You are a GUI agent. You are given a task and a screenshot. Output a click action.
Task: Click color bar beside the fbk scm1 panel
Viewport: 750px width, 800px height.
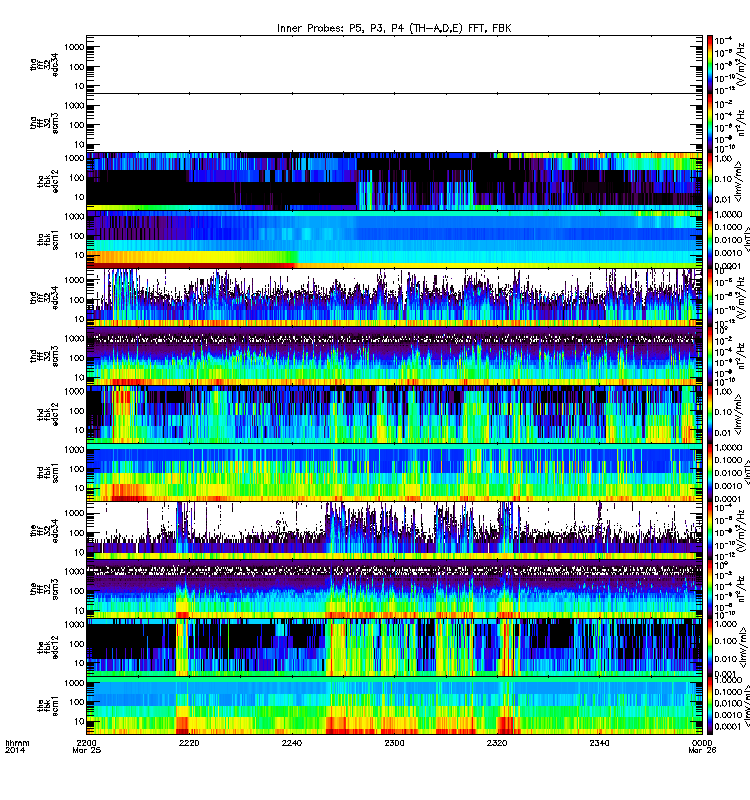710,707
